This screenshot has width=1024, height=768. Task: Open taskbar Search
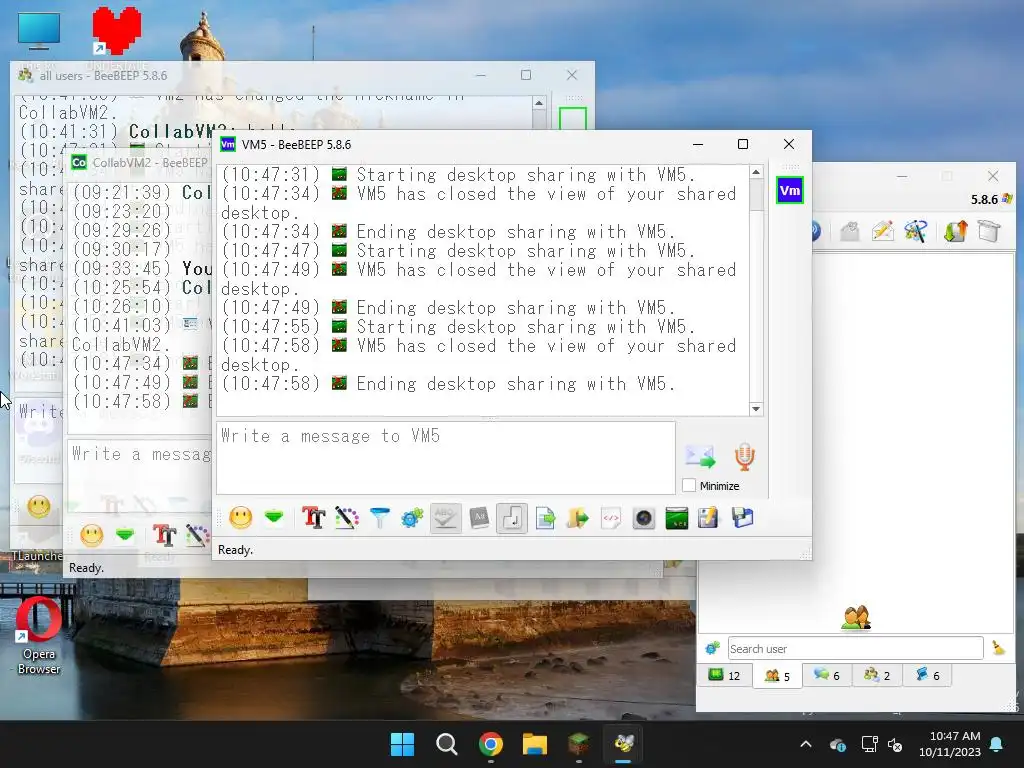pos(447,744)
